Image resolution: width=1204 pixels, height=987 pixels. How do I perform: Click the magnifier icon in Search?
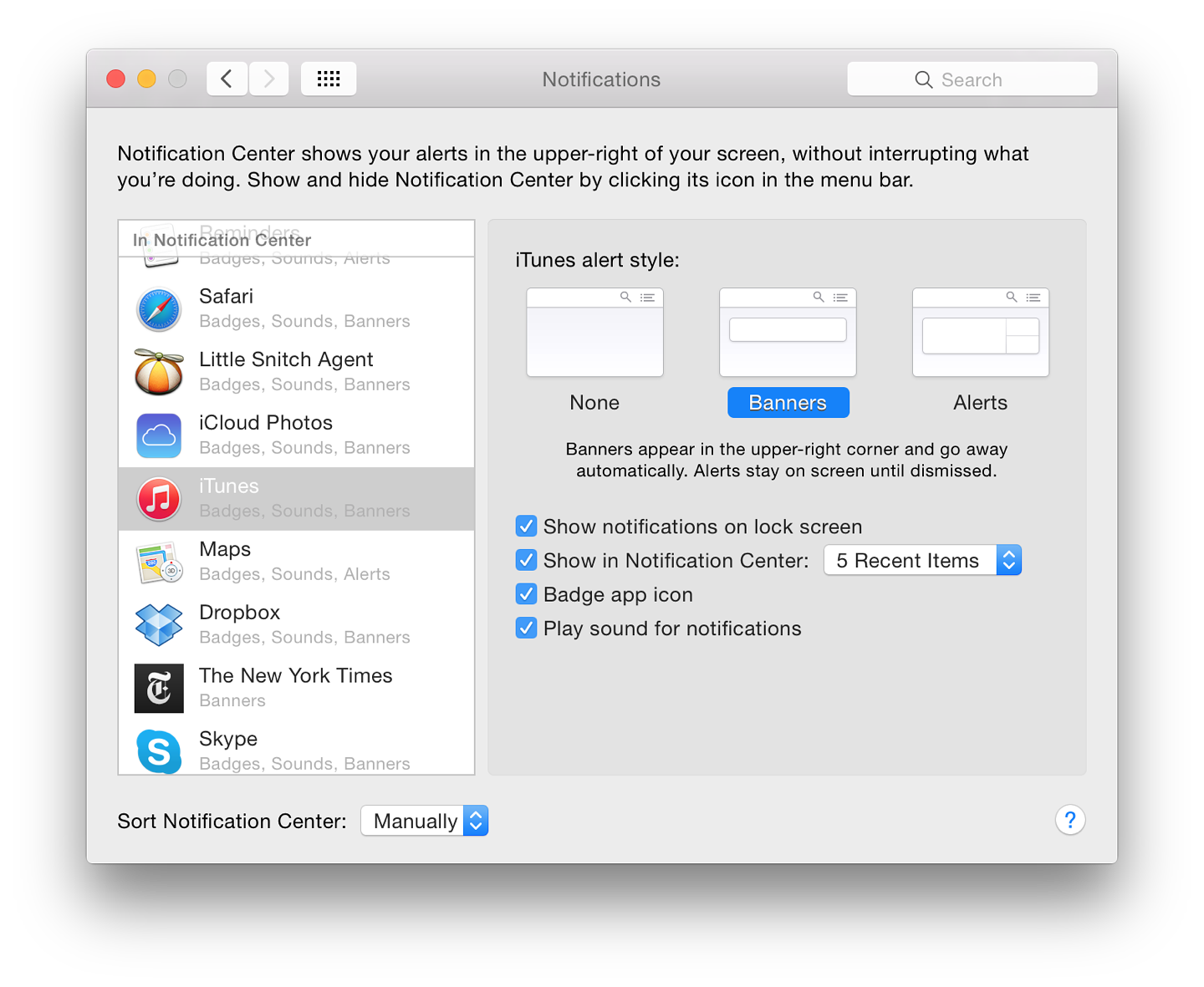click(923, 79)
